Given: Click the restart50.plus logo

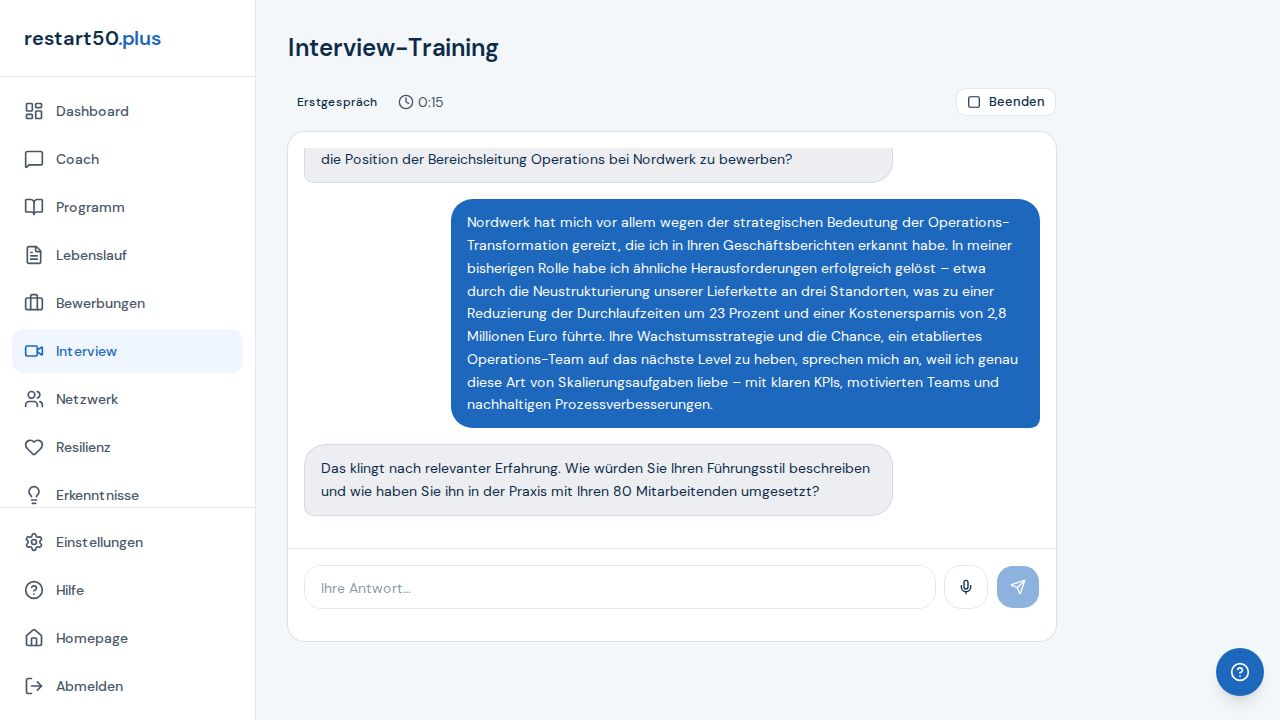Looking at the screenshot, I should [92, 38].
